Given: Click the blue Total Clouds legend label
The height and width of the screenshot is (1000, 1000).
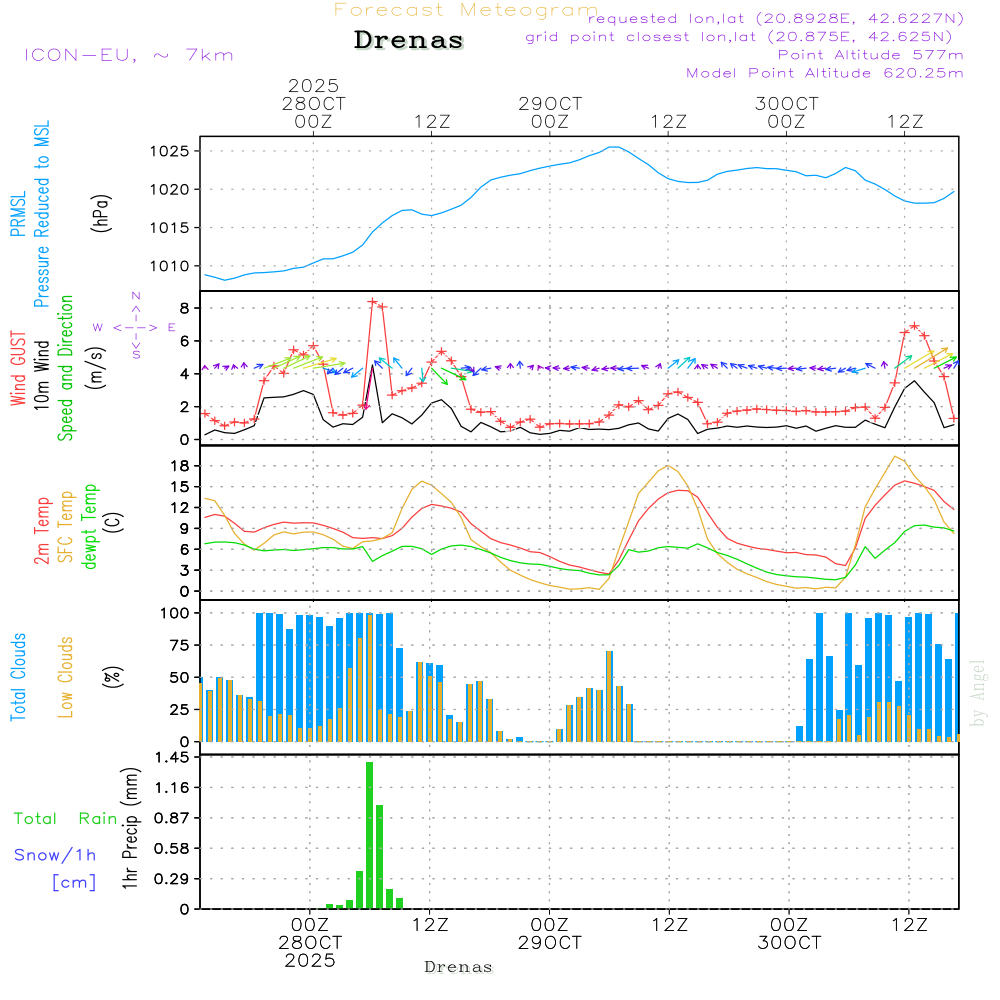Looking at the screenshot, I should (x=18, y=677).
